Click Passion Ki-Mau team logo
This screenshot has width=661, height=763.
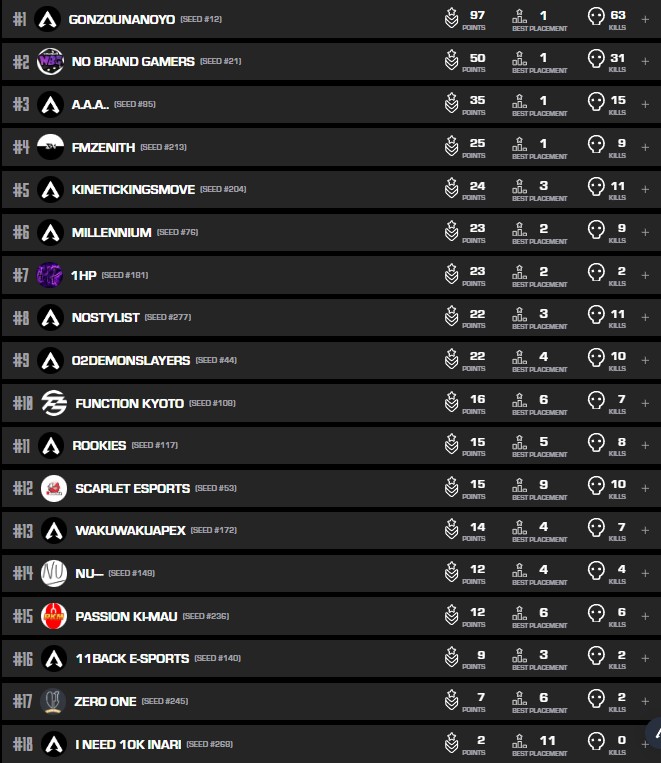tap(53, 616)
